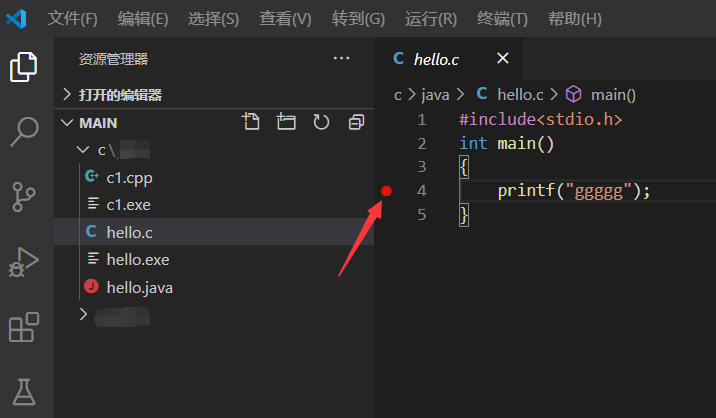Click the 'c' breadcrumb segment

398,95
